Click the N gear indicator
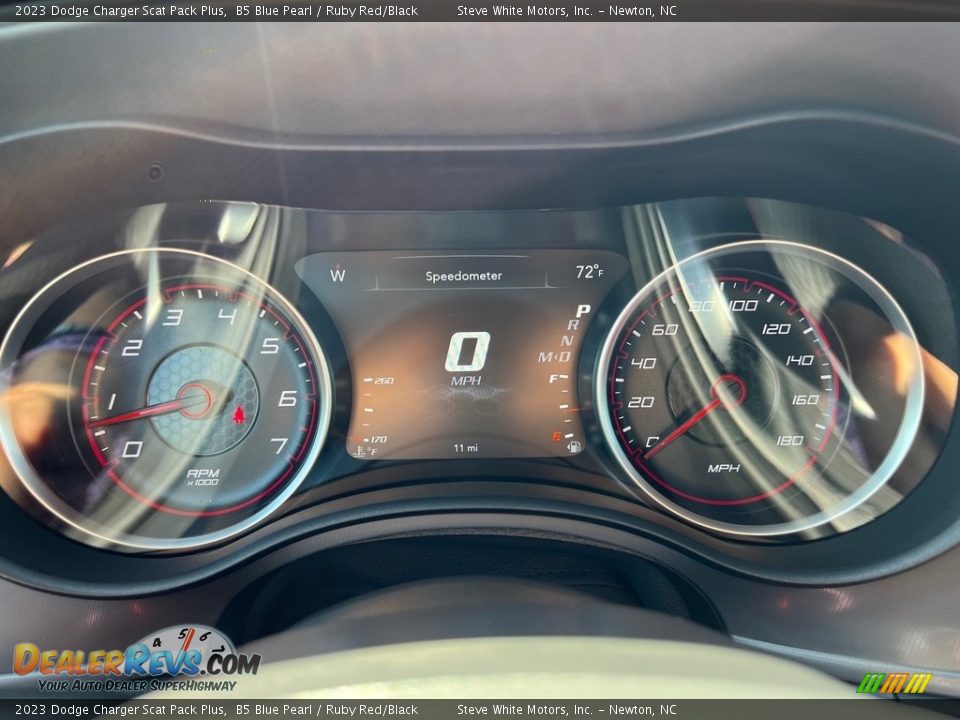 click(x=567, y=341)
